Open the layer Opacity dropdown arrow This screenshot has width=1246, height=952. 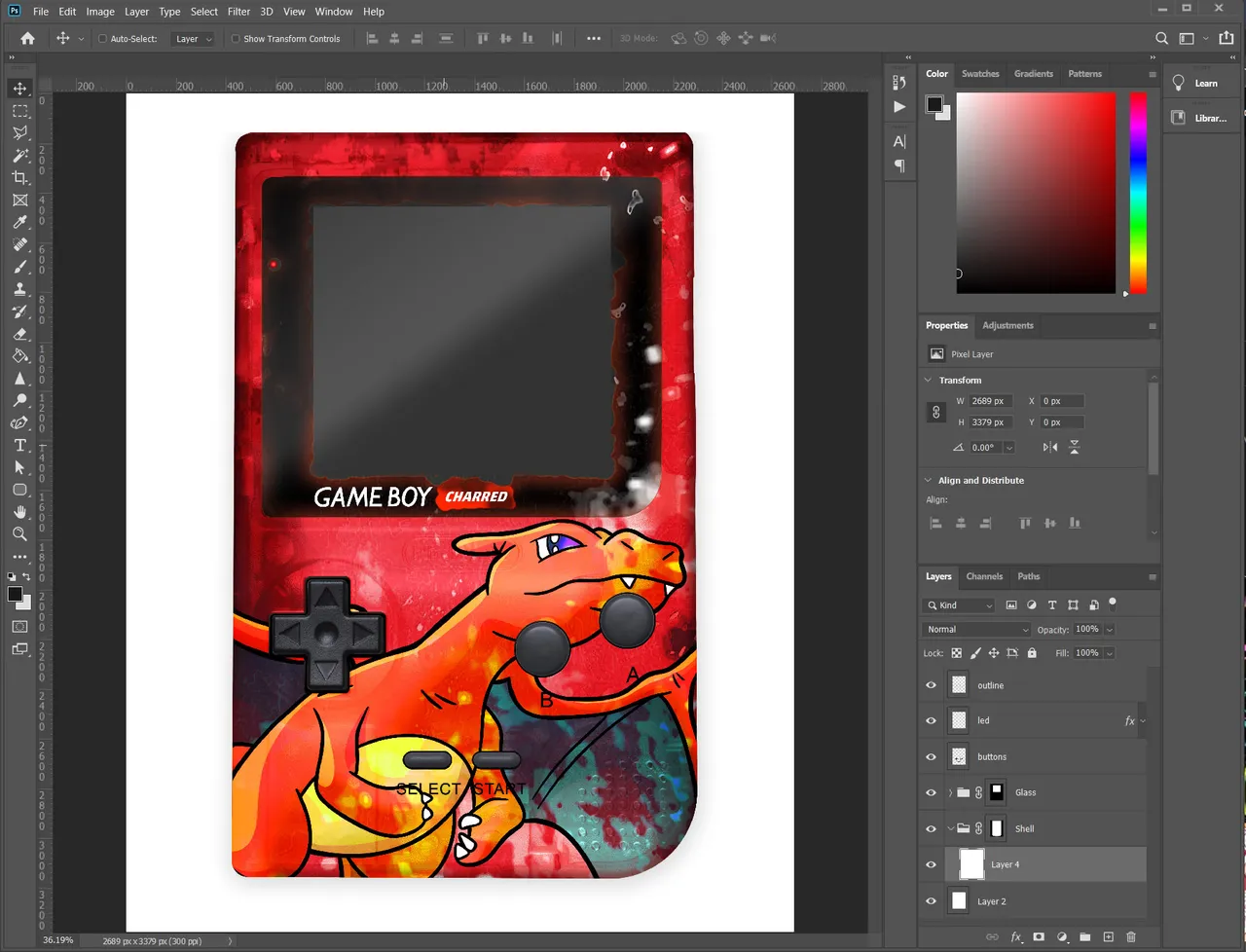tap(1109, 630)
